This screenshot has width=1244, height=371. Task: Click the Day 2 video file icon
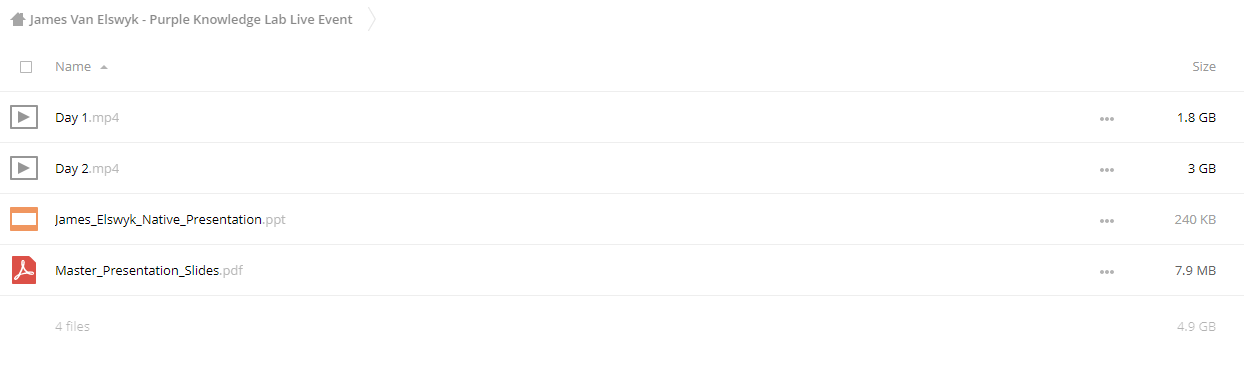(24, 168)
